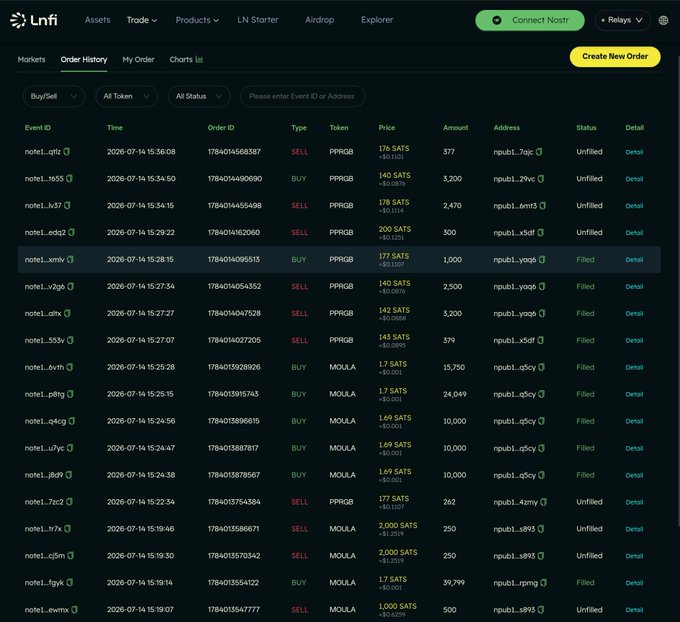Click the Status column header

point(586,128)
